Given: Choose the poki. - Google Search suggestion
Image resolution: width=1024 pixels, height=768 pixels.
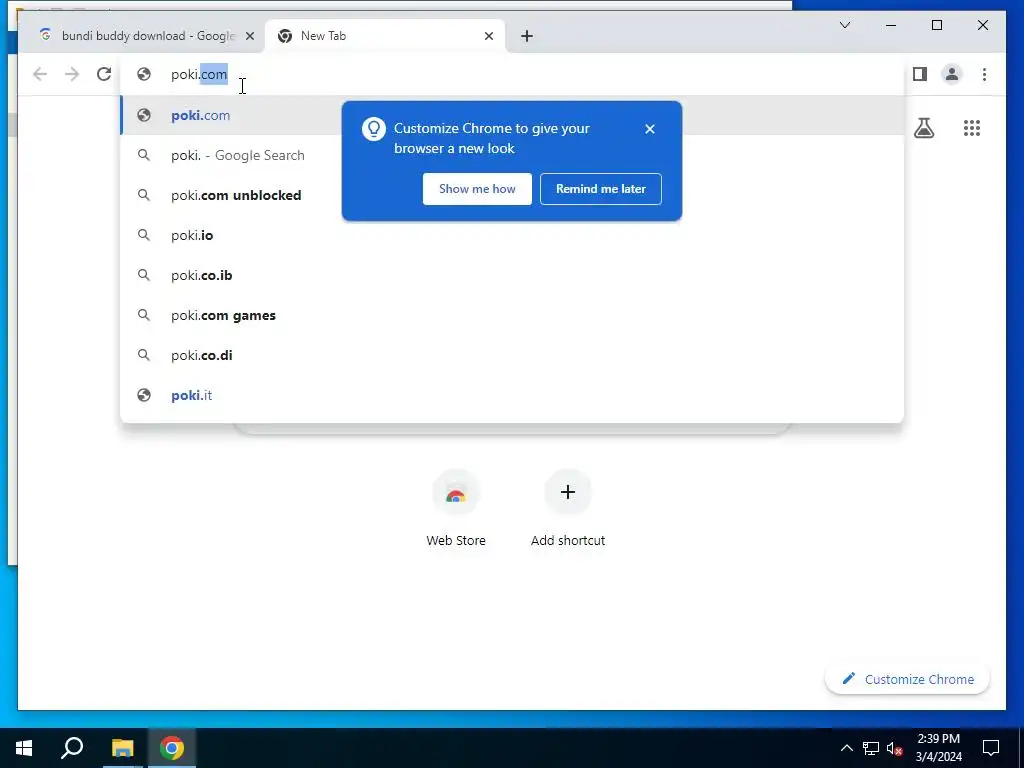Looking at the screenshot, I should [512, 155].
